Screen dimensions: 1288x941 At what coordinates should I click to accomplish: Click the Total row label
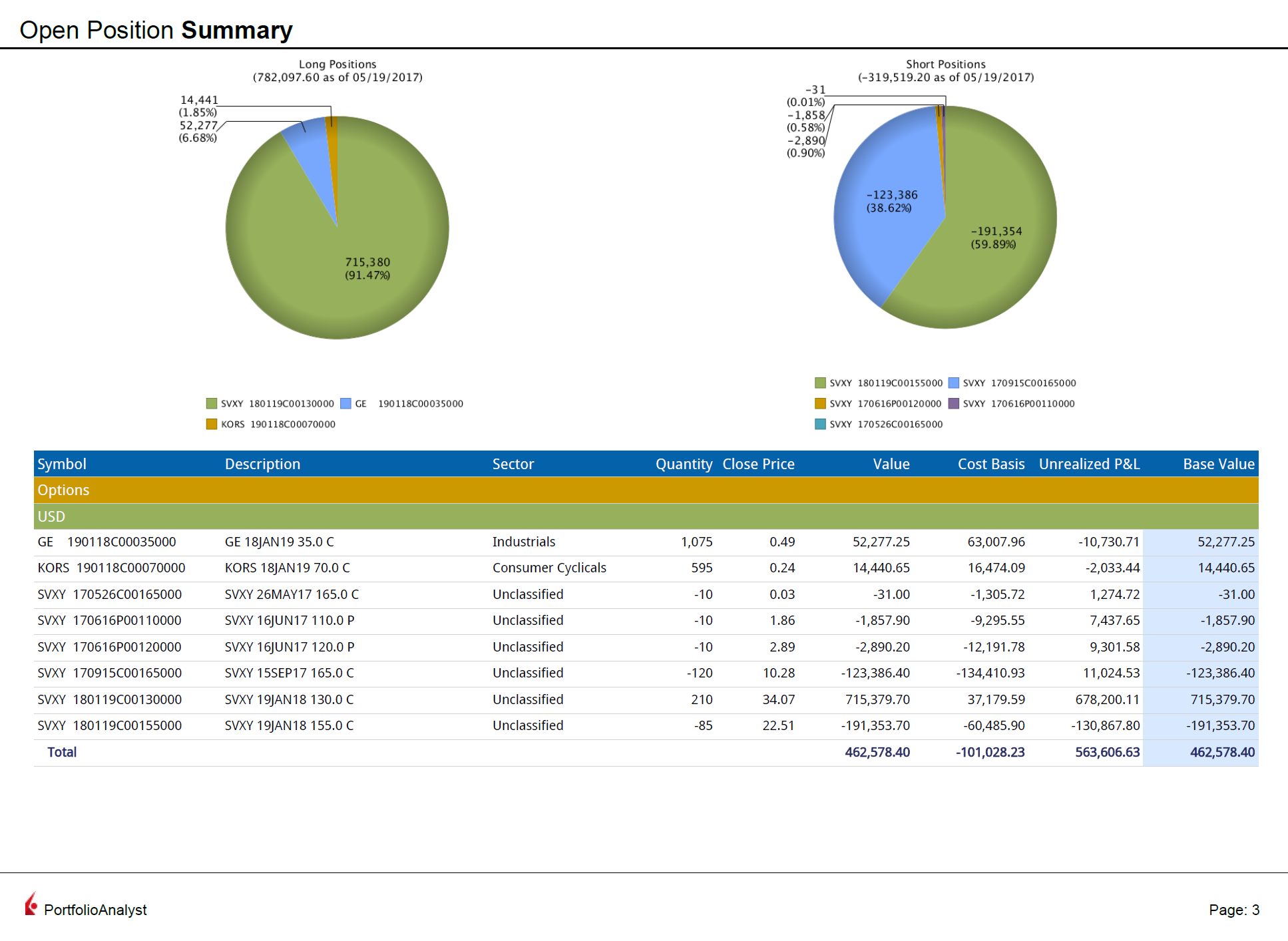click(x=62, y=752)
